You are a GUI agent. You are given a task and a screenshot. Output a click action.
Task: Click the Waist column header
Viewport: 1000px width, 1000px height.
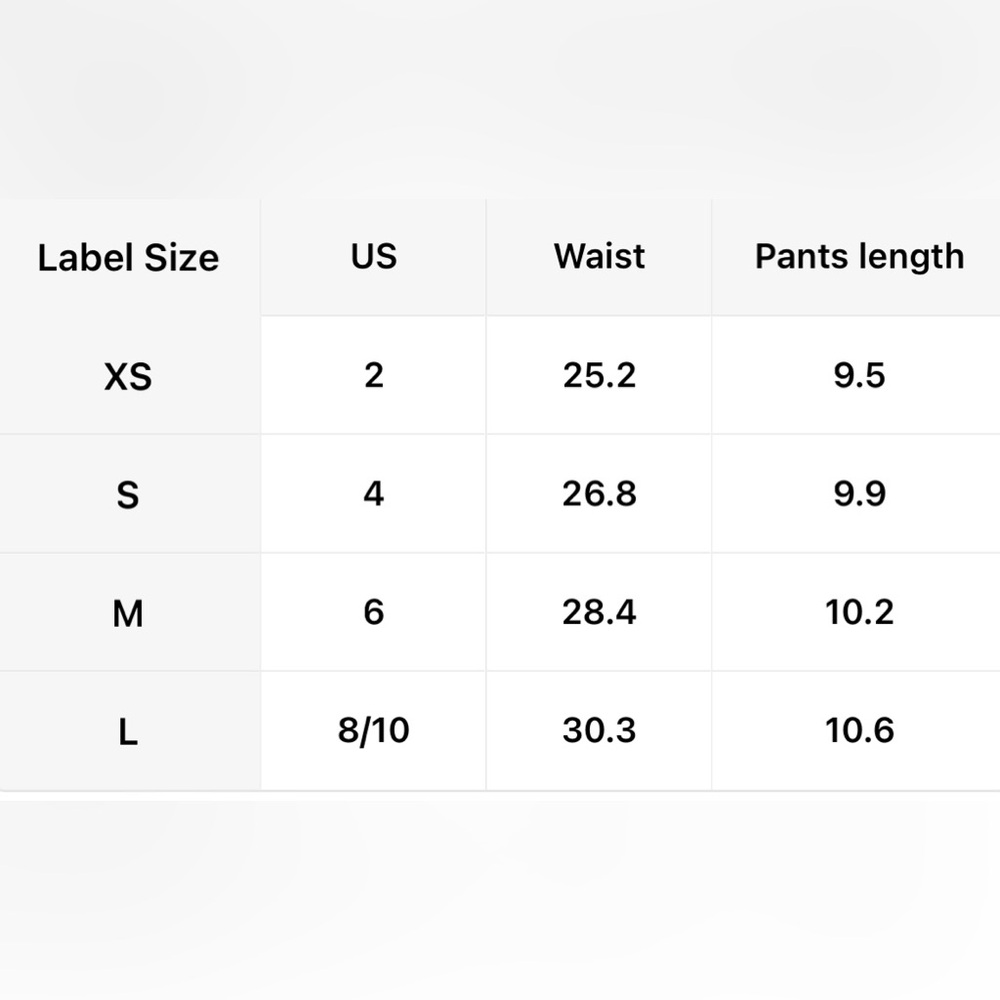(599, 256)
